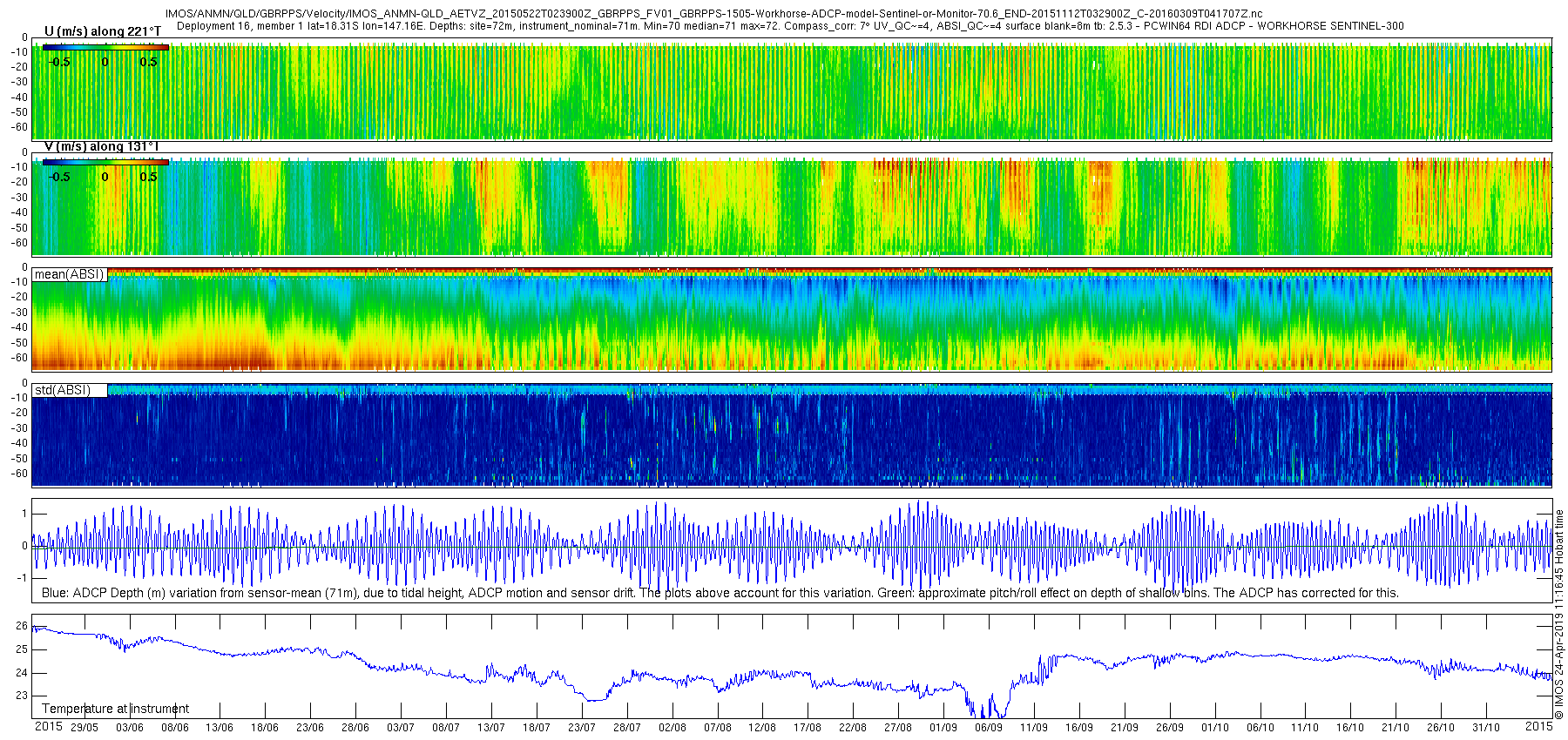This screenshot has width=1568, height=740.
Task: Click the '2015' year label at the axis end
Action: pyautogui.click(x=1539, y=726)
